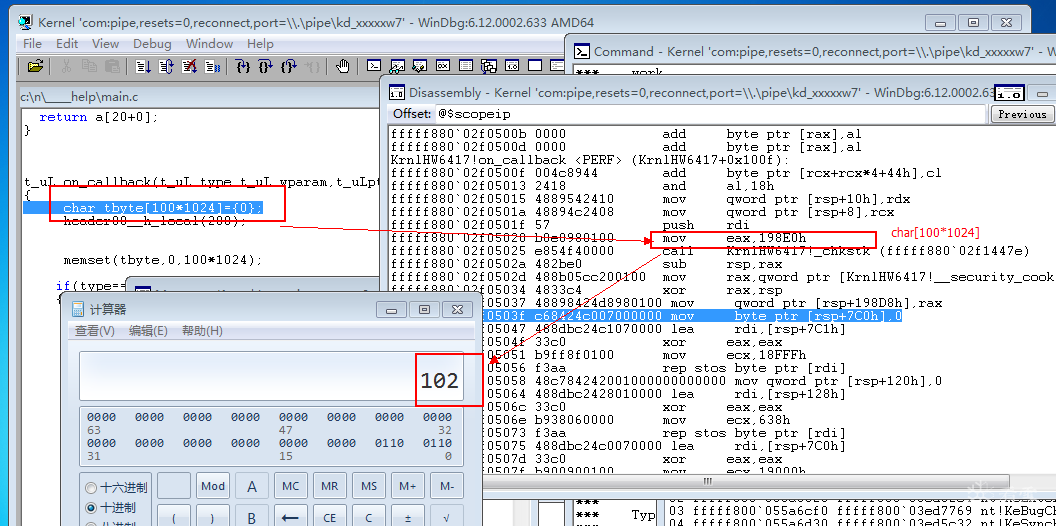The width and height of the screenshot is (1056, 526).
Task: Open the Memory window toolbar icon
Action: click(466, 66)
